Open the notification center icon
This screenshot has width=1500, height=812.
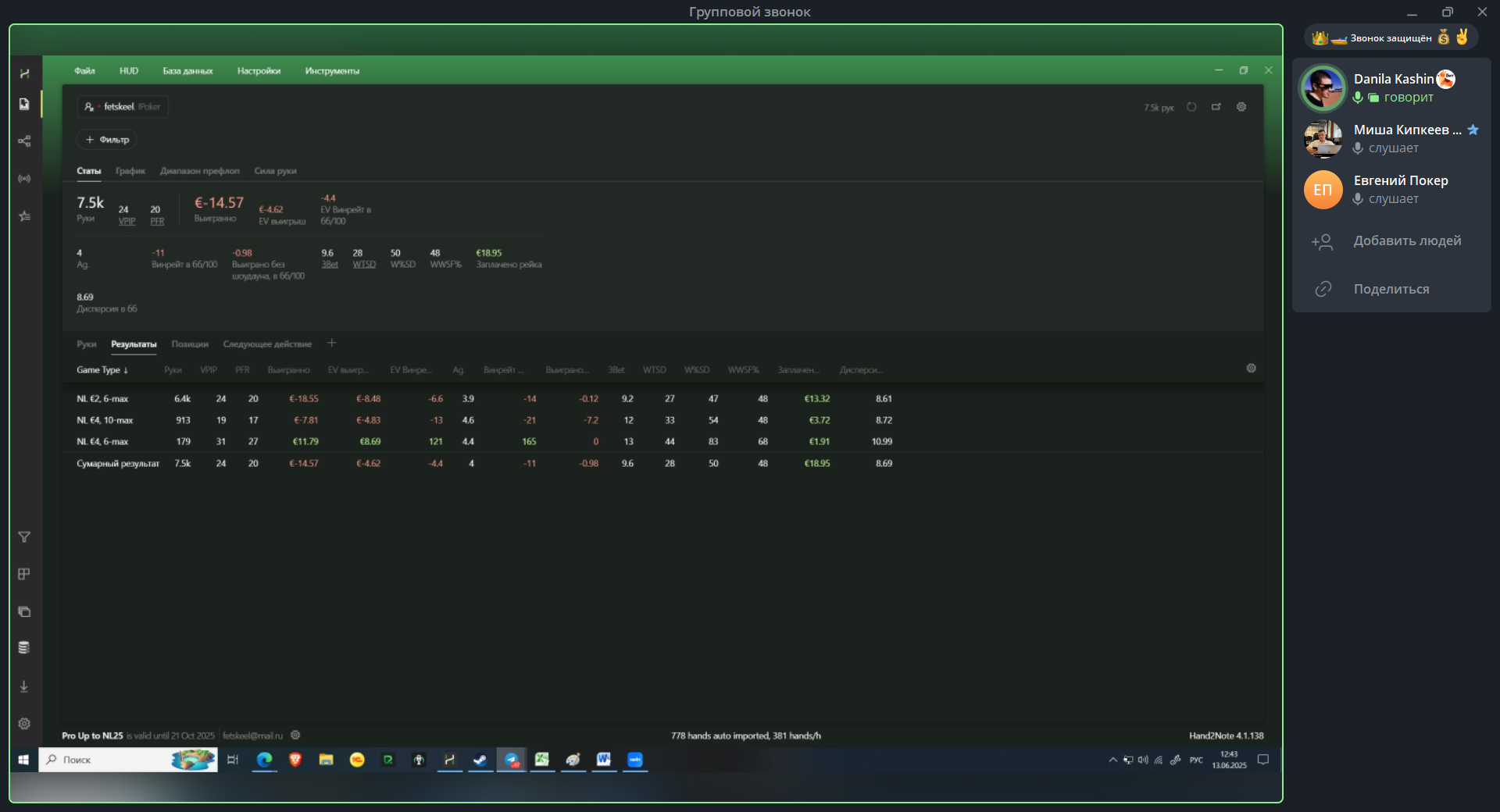pyautogui.click(x=1262, y=760)
